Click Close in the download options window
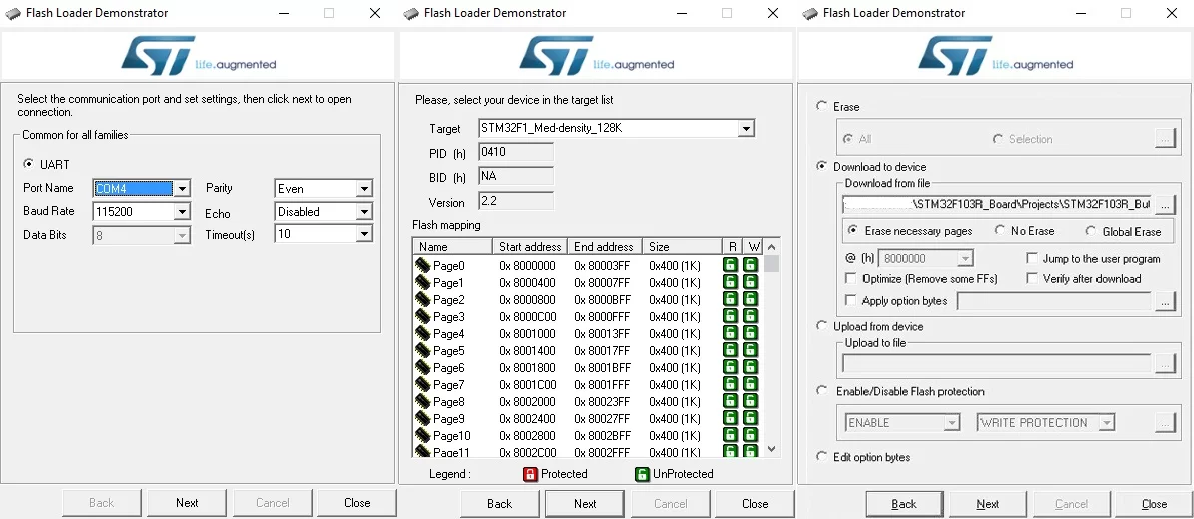Screen dimensions: 1194x519 [x=1154, y=504]
